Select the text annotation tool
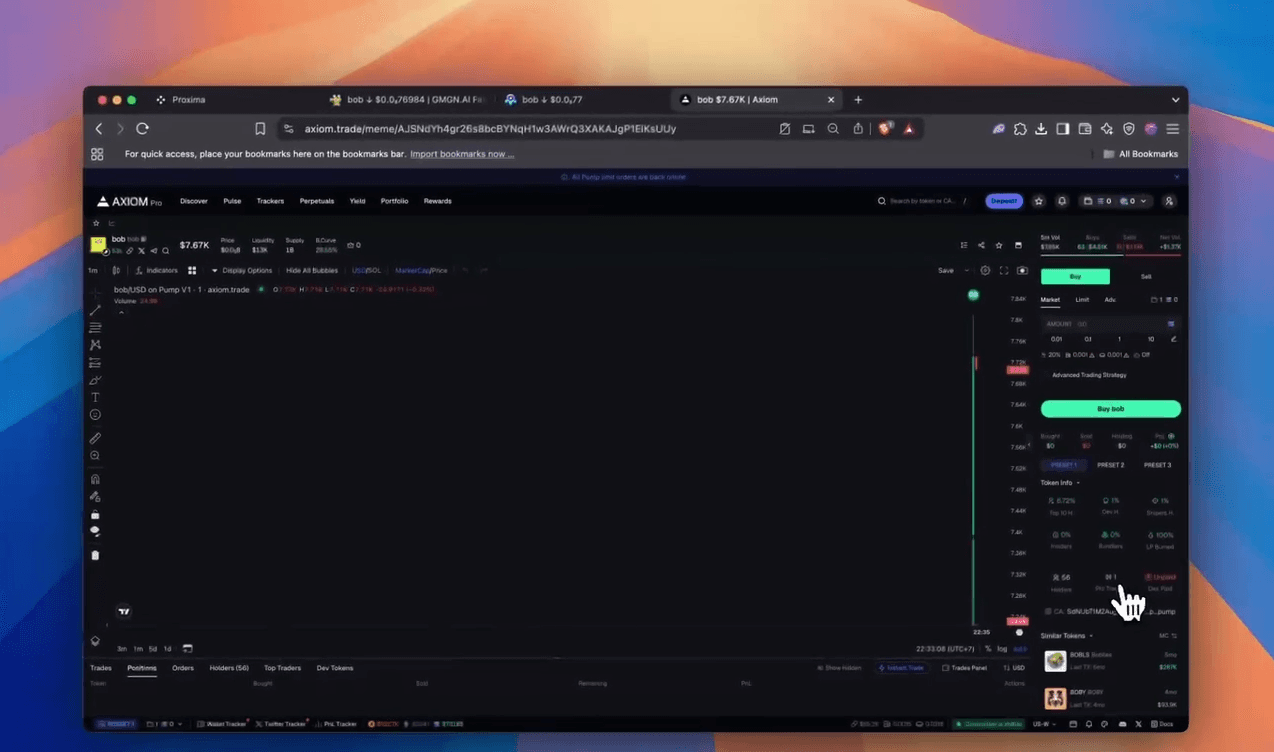1274x752 pixels. click(x=95, y=397)
